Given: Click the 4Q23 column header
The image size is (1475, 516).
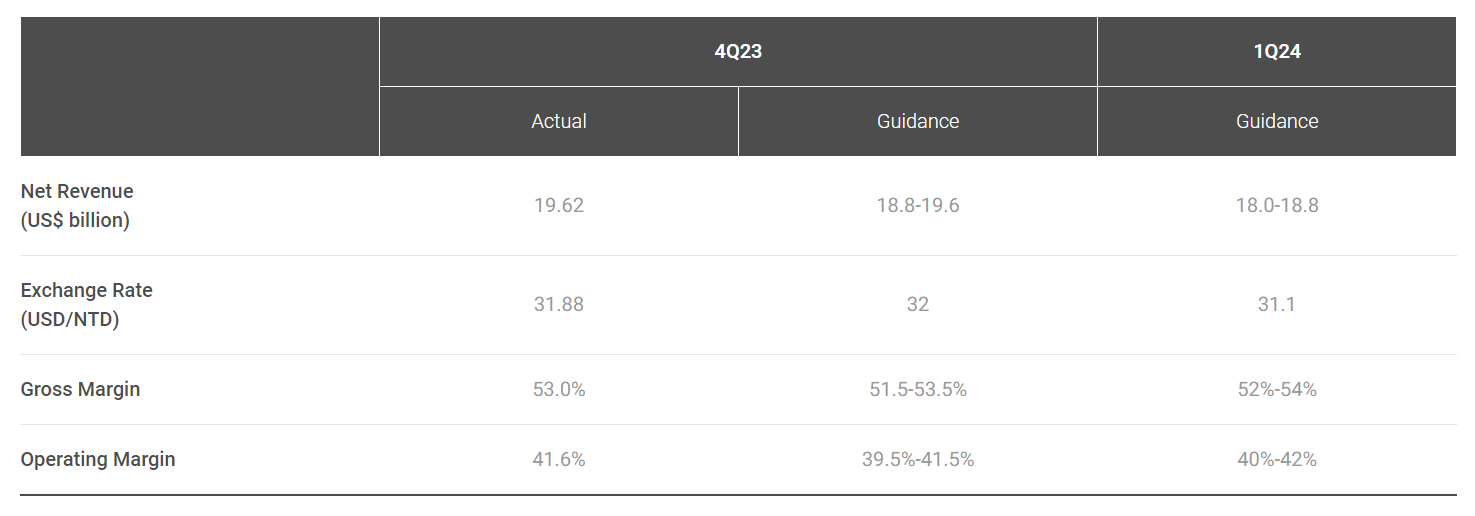Looking at the screenshot, I should tap(738, 52).
